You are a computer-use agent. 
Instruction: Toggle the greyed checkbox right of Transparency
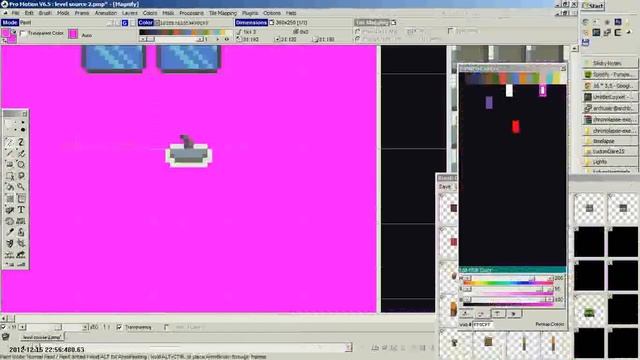[167, 327]
